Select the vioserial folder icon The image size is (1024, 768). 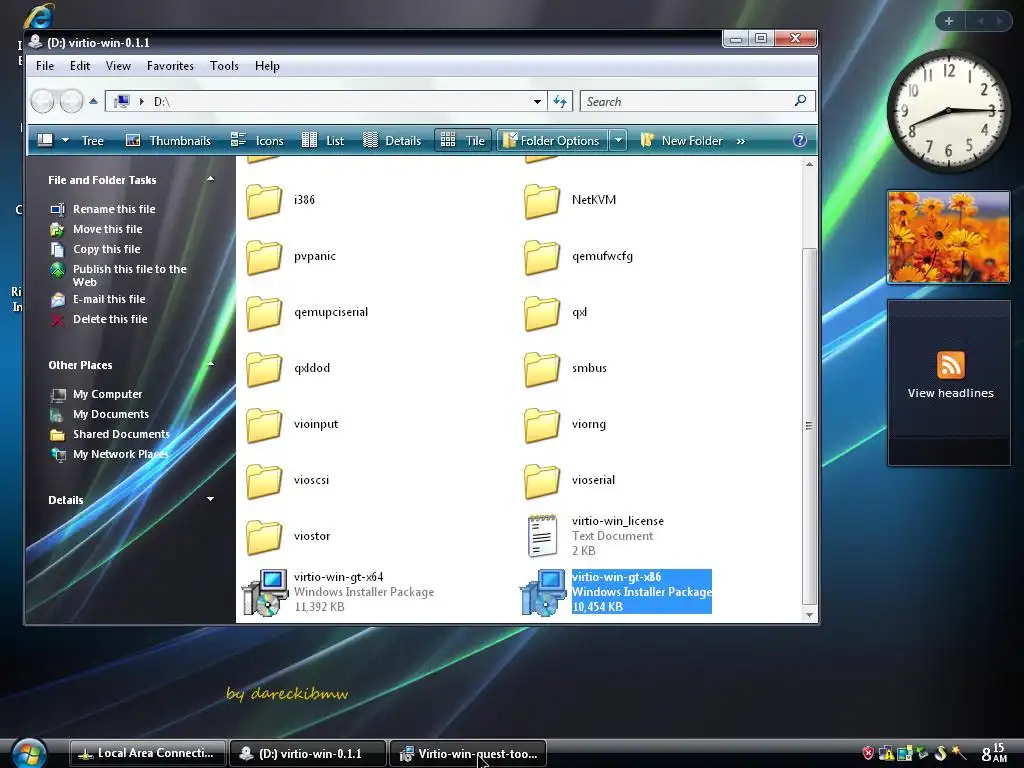coord(542,481)
